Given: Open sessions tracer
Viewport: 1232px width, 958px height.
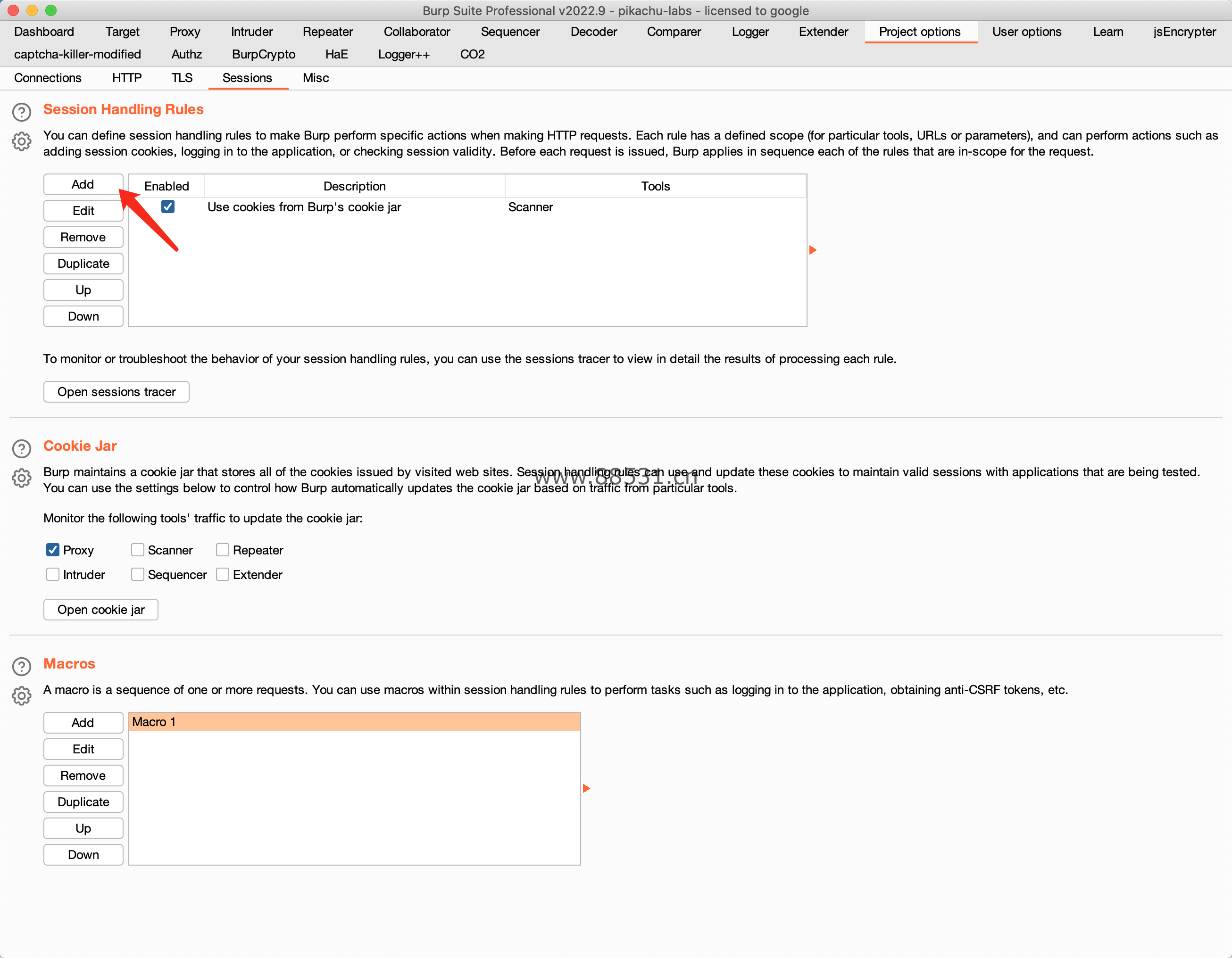Looking at the screenshot, I should click(x=116, y=392).
